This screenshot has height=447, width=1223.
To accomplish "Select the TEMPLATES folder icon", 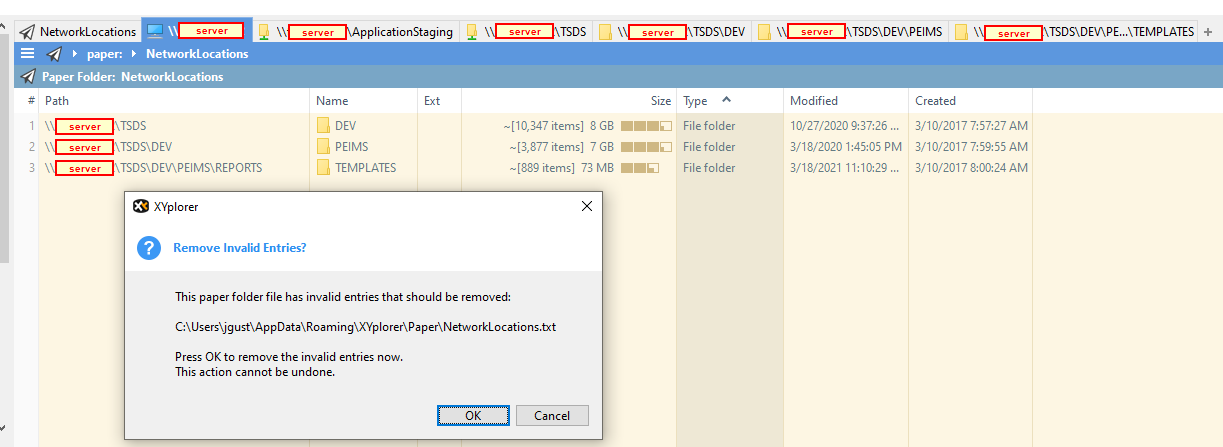I will [x=324, y=168].
